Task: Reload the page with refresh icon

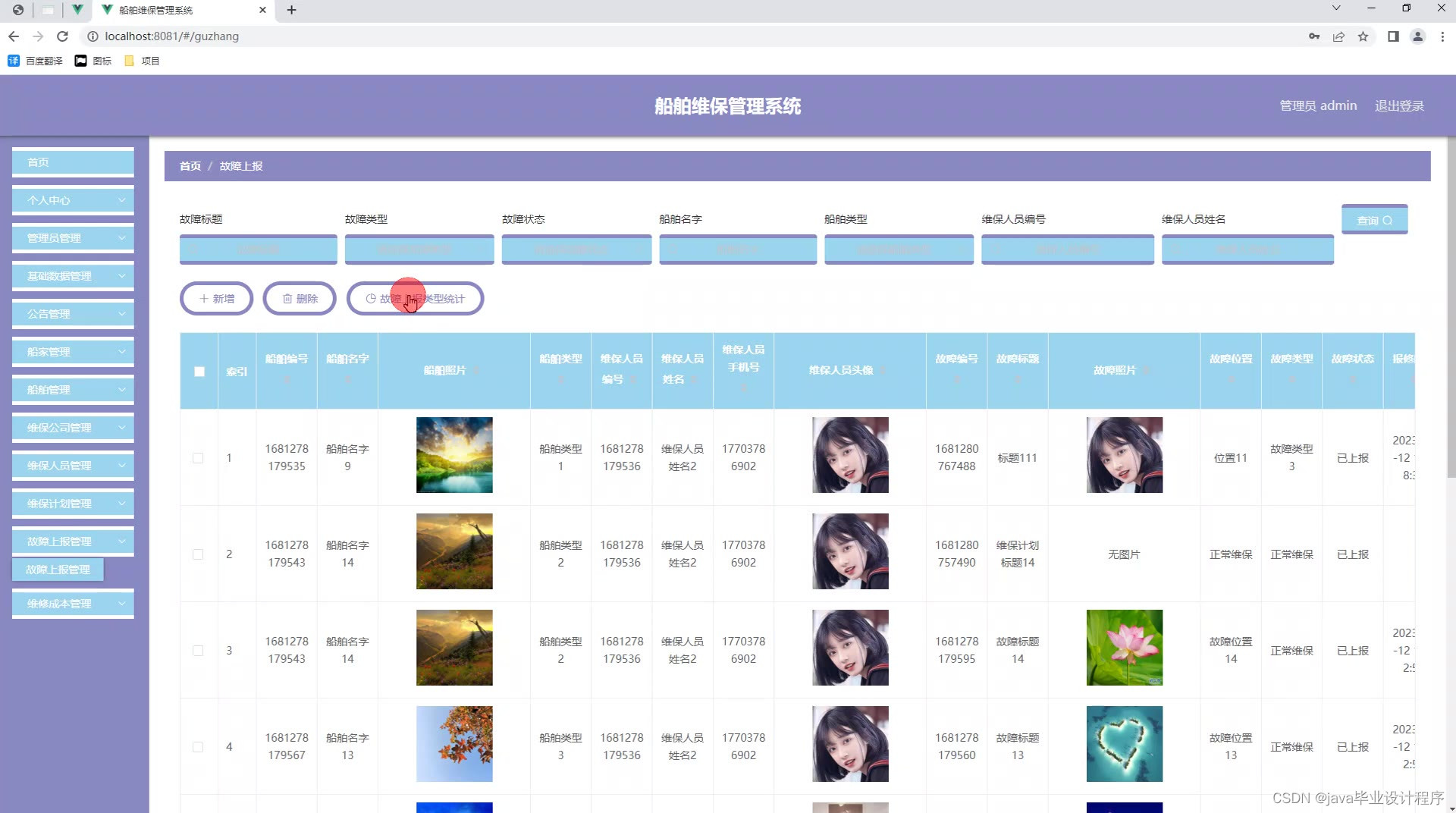Action: coord(63,36)
